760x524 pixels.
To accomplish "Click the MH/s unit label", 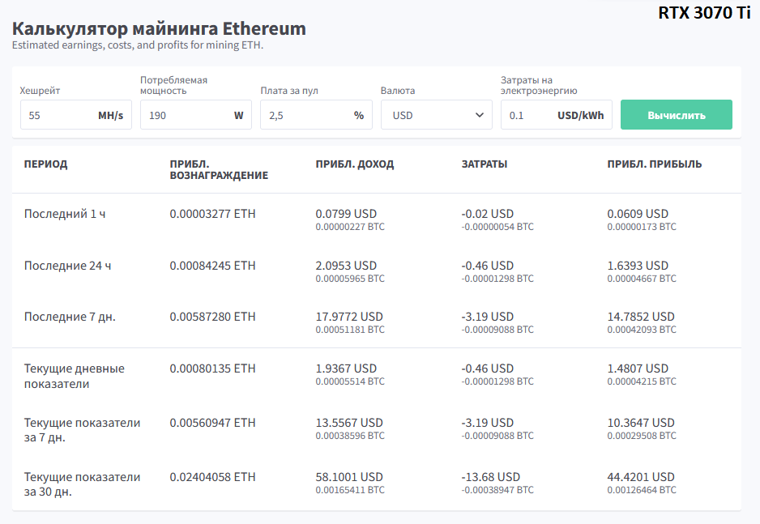I will coord(110,115).
